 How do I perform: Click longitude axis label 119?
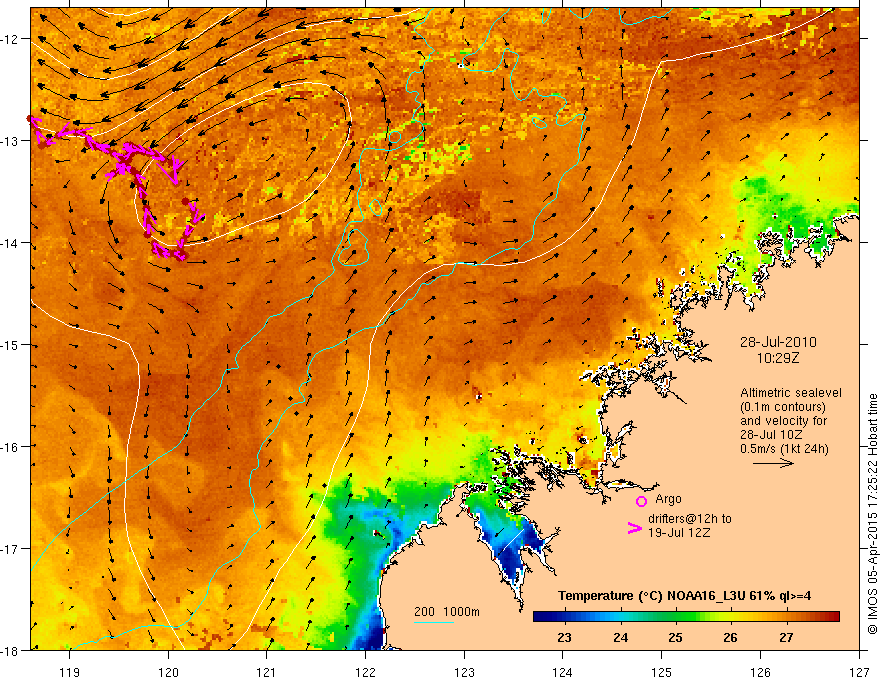coord(70,672)
